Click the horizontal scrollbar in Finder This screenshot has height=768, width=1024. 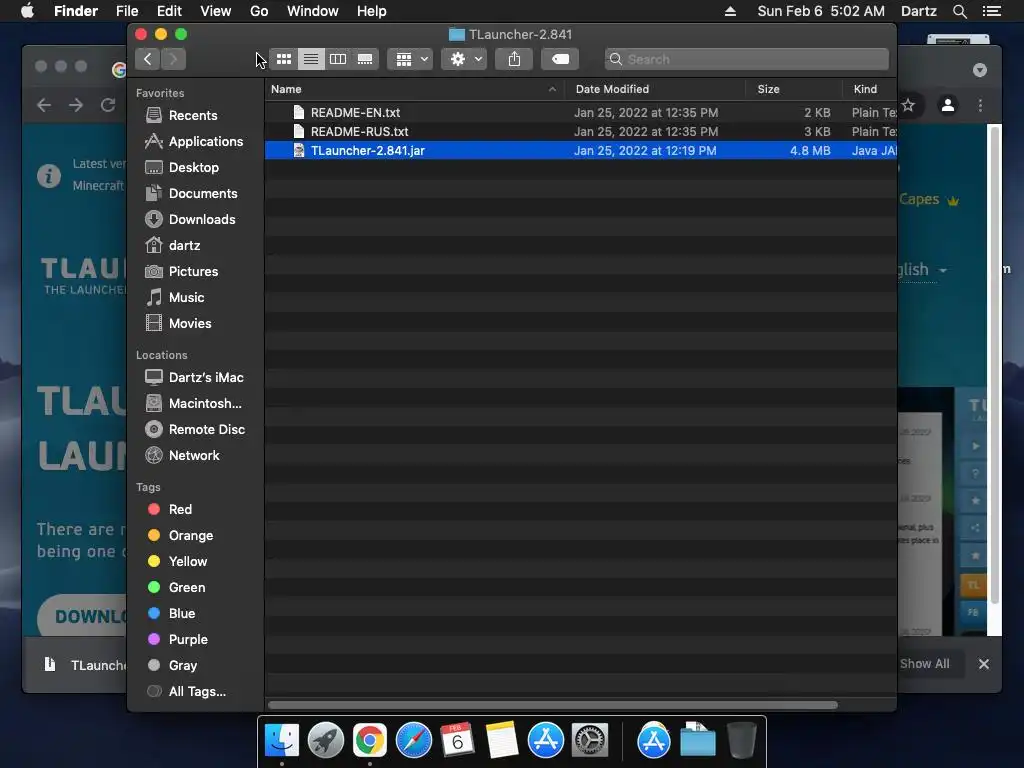tap(552, 705)
